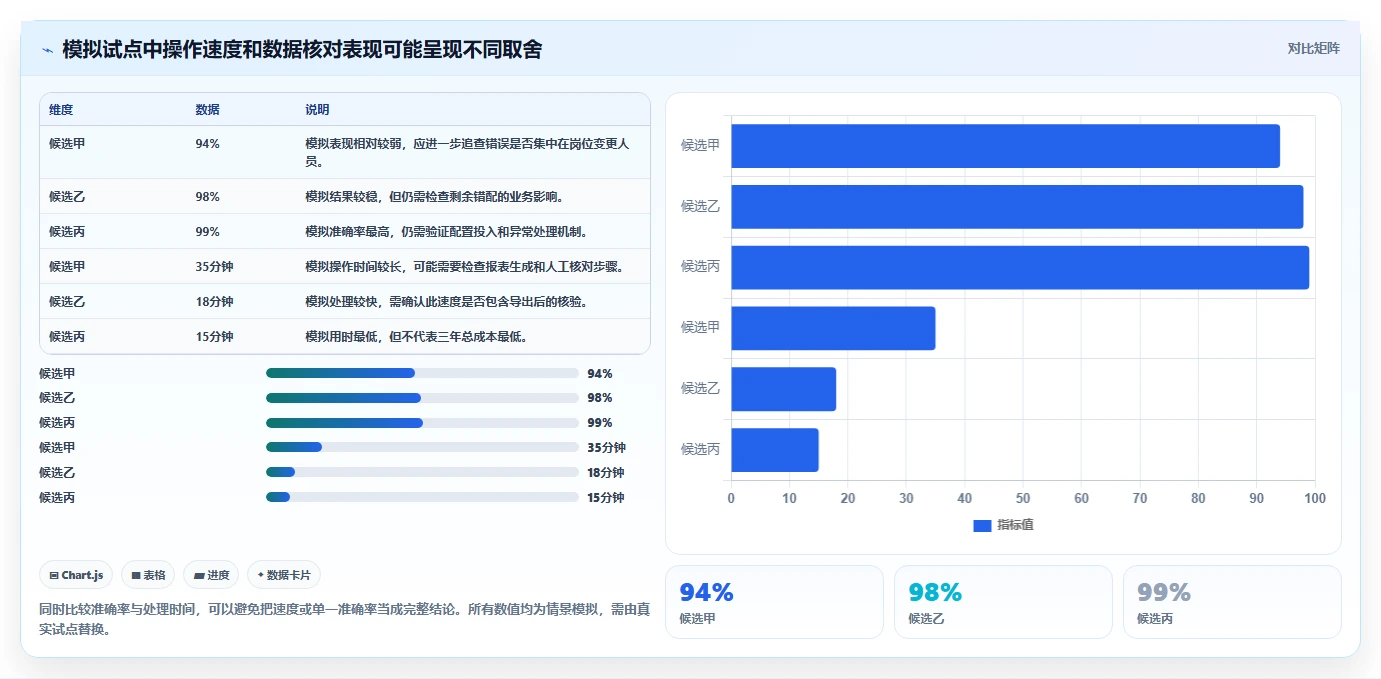Viewport: 1381px width, 679px height.
Task: Click the 99% cell in the table
Action: [207, 232]
